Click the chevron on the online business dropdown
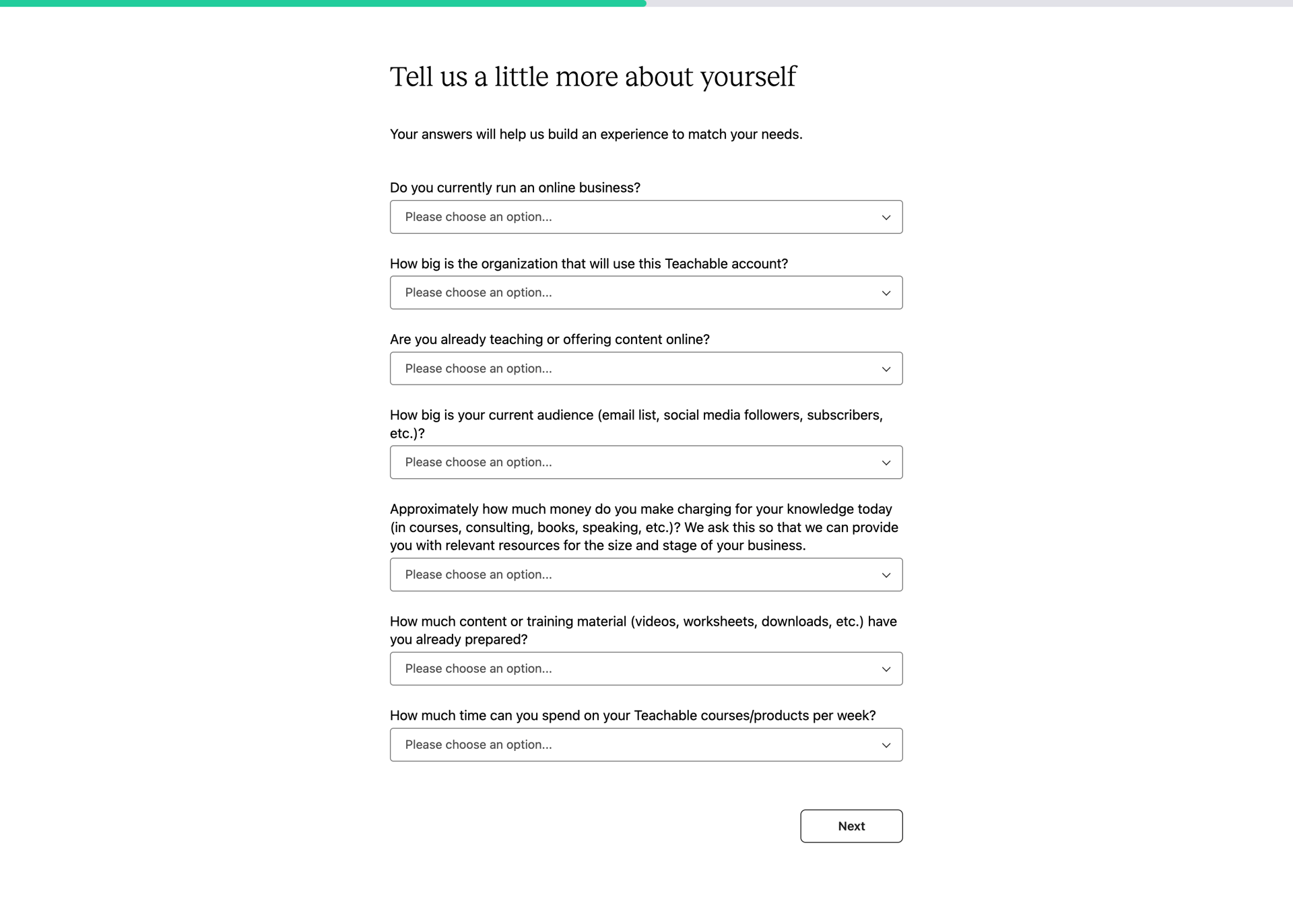The width and height of the screenshot is (1293, 924). tap(886, 217)
